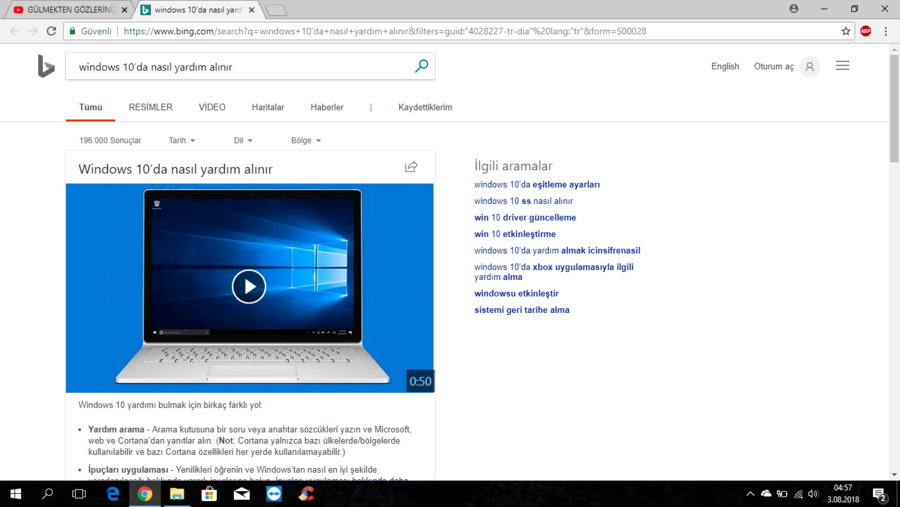Click the English language link
This screenshot has width=900, height=507.
725,67
